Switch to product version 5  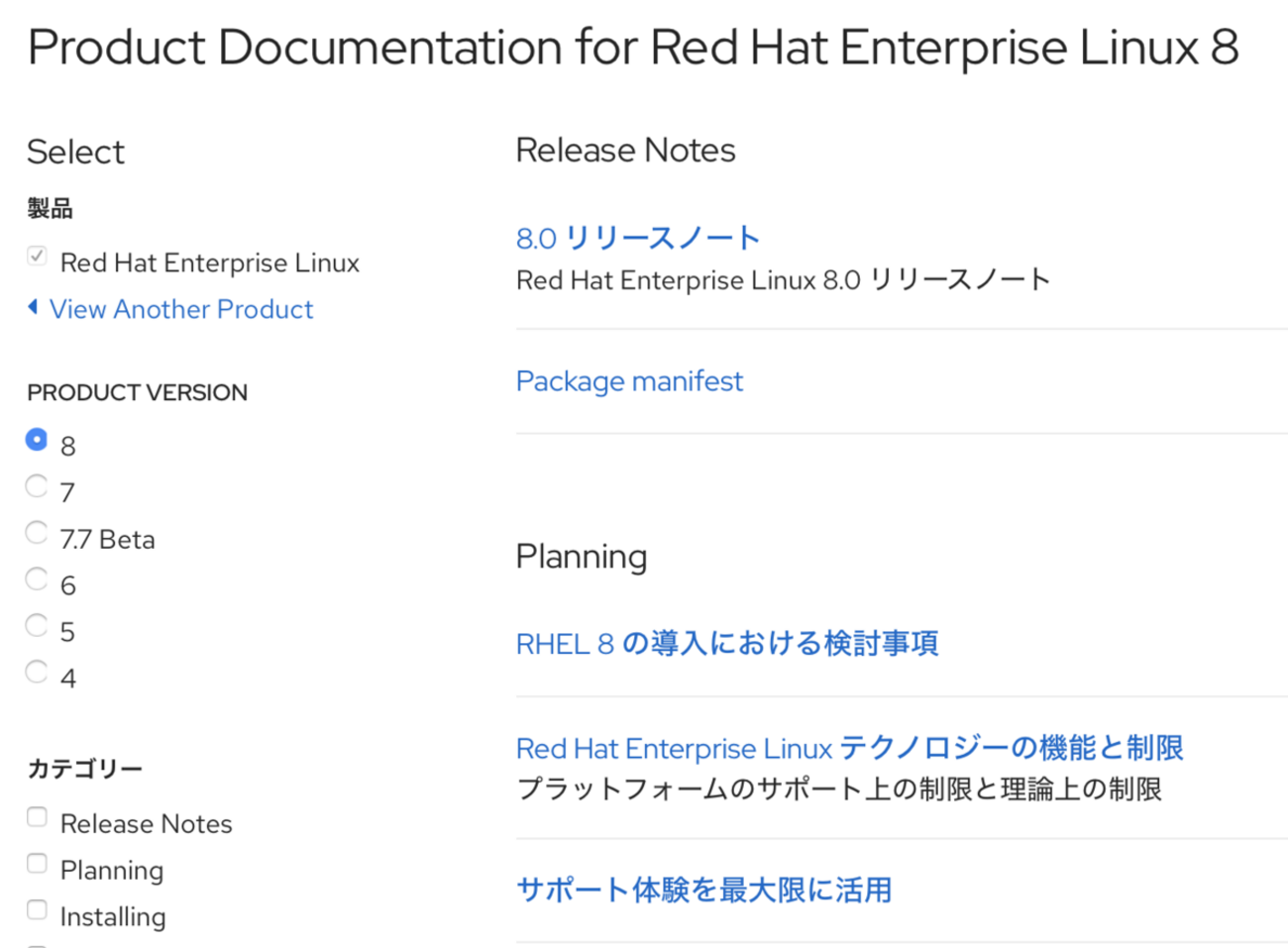(x=37, y=625)
